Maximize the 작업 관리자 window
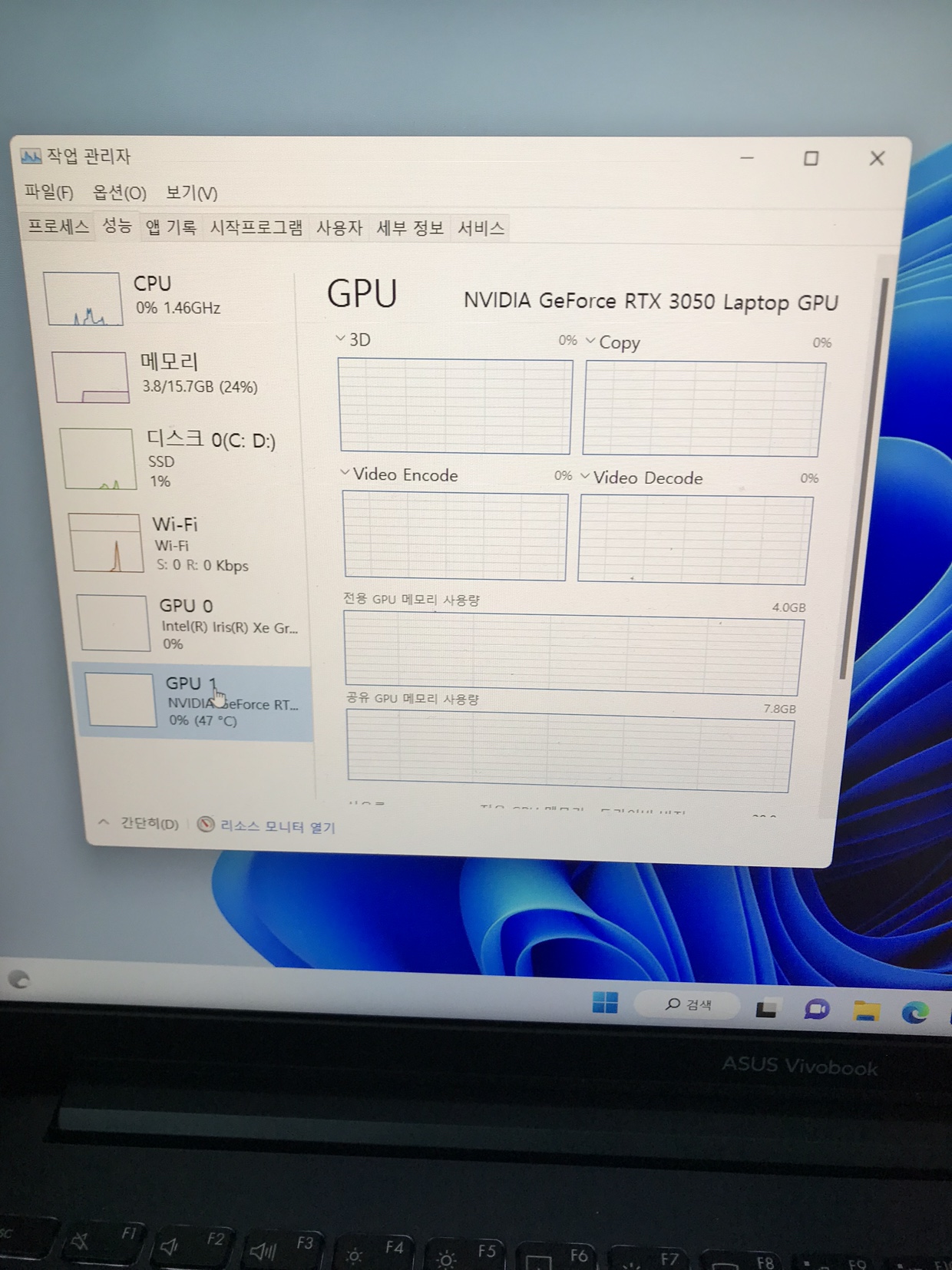952x1270 pixels. (811, 158)
